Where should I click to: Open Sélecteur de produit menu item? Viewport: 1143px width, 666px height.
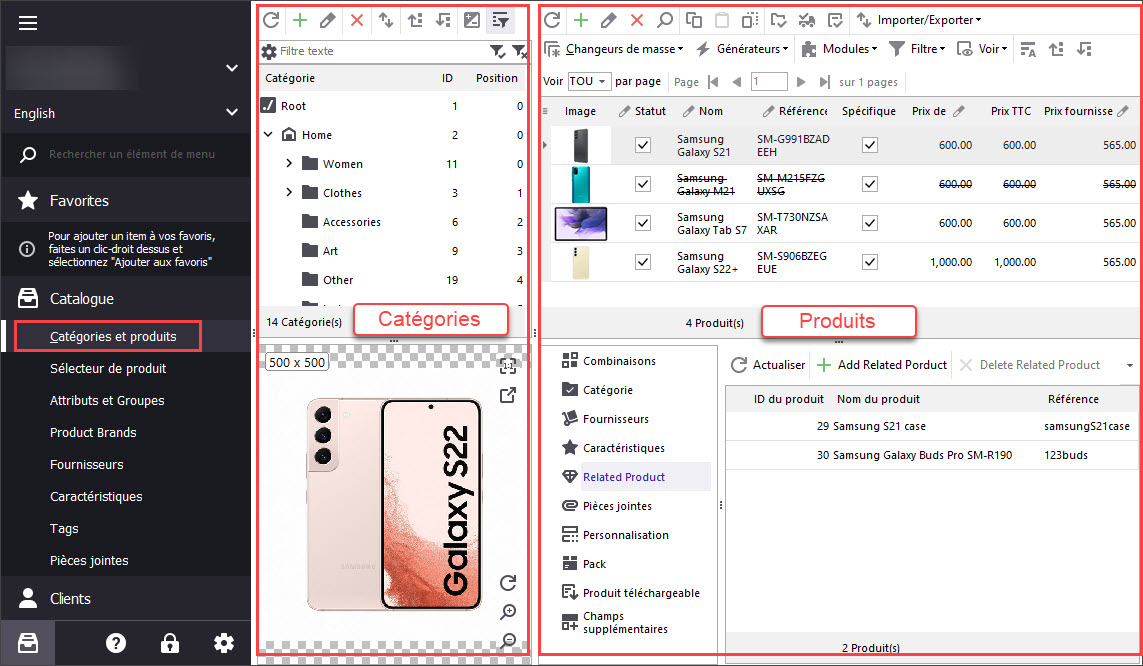tap(108, 369)
